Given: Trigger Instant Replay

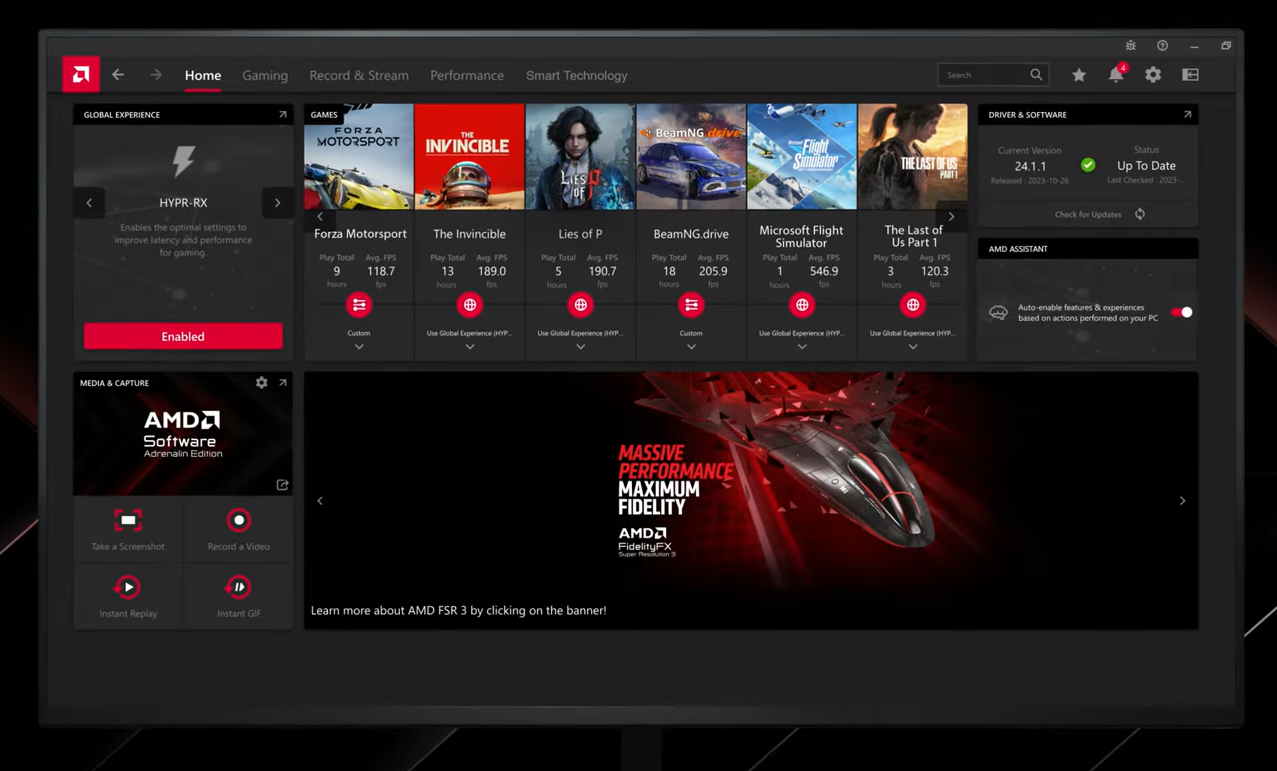Looking at the screenshot, I should coord(128,596).
